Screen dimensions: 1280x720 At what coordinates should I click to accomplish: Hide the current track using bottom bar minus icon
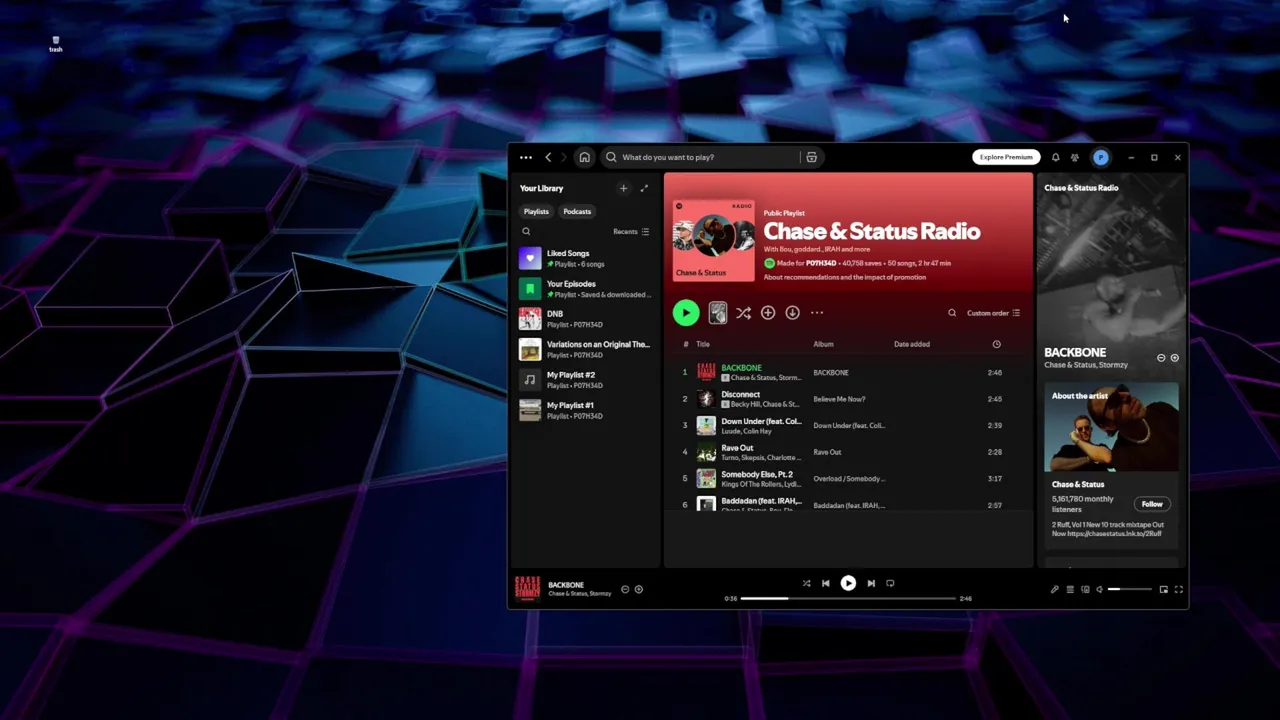pyautogui.click(x=625, y=589)
